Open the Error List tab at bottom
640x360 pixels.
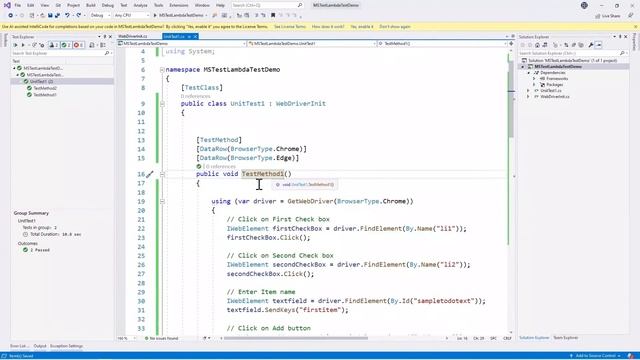tap(19, 346)
